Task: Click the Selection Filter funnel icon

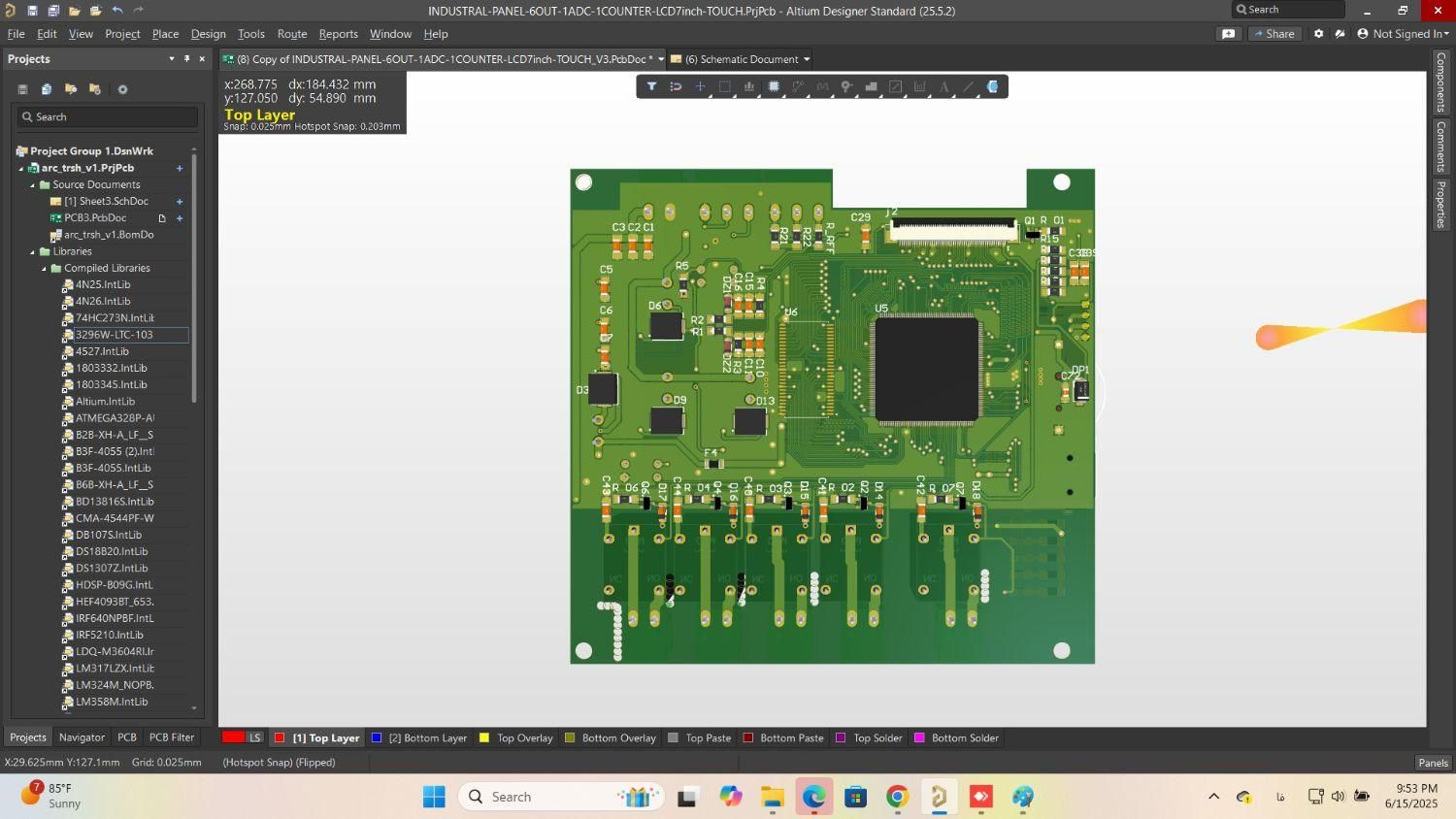Action: (x=651, y=86)
